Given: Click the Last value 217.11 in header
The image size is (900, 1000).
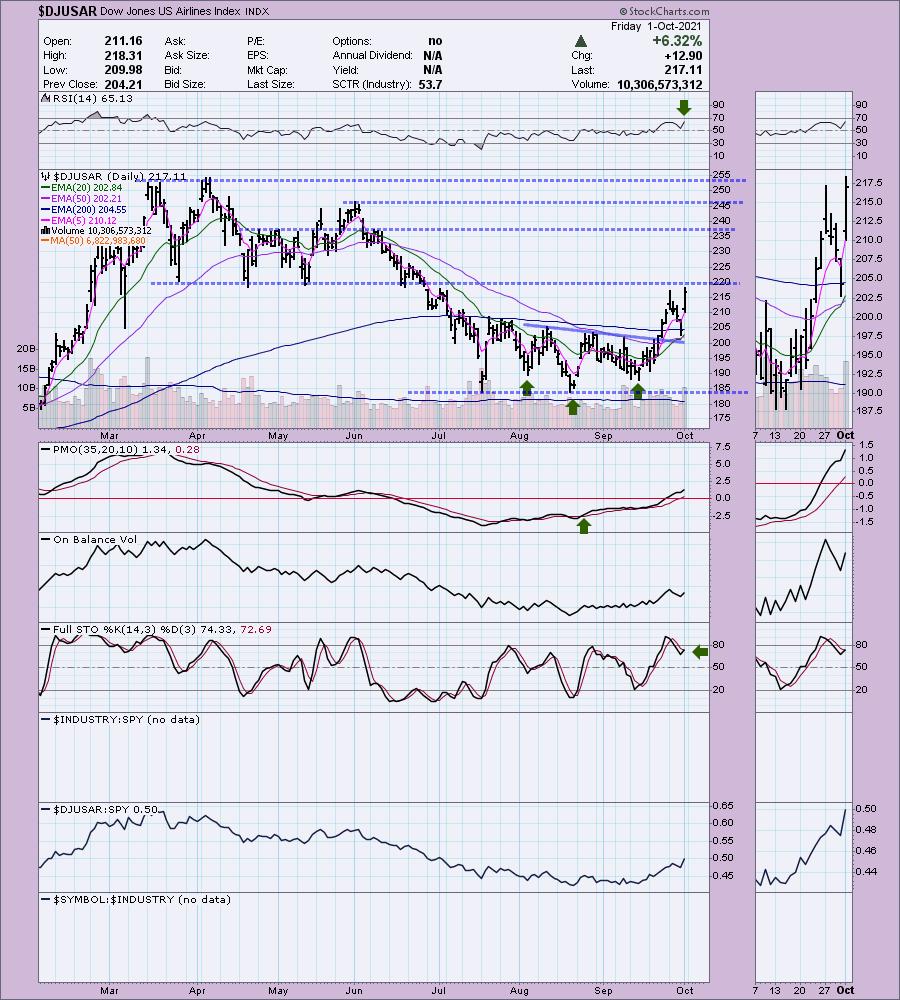Looking at the screenshot, I should click(683, 70).
